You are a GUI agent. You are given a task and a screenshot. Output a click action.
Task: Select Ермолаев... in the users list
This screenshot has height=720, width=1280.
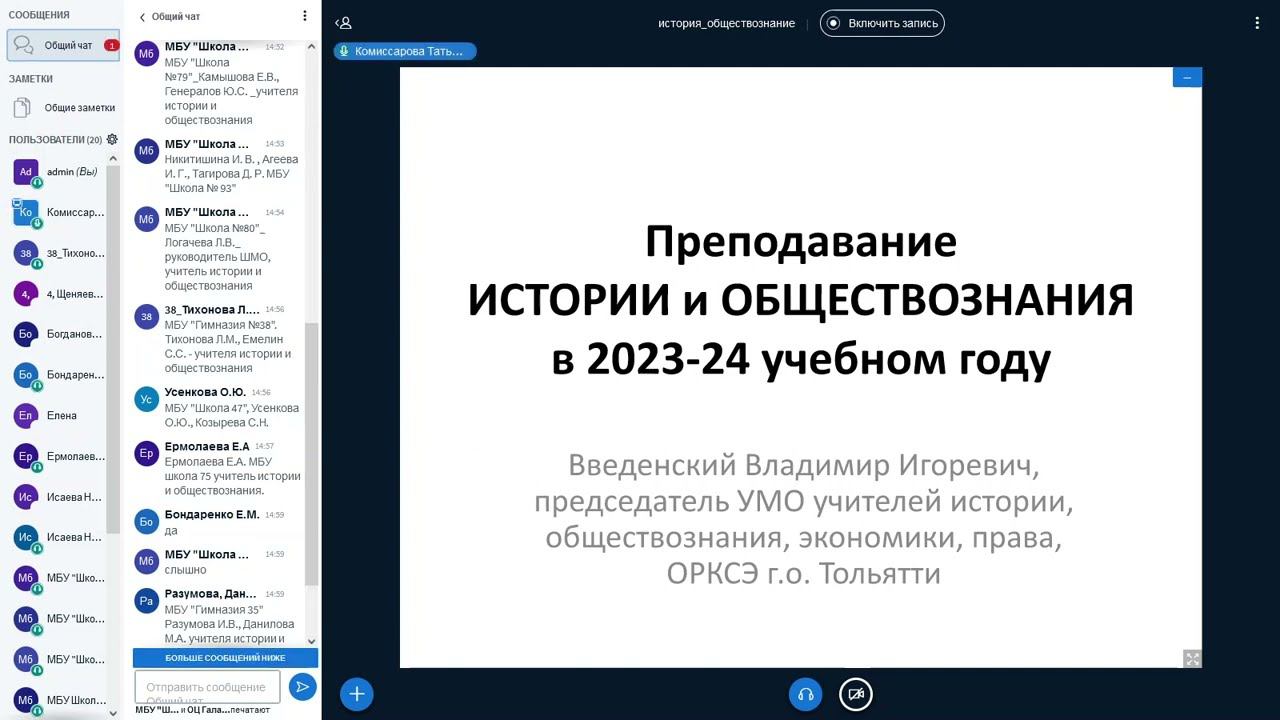62,456
